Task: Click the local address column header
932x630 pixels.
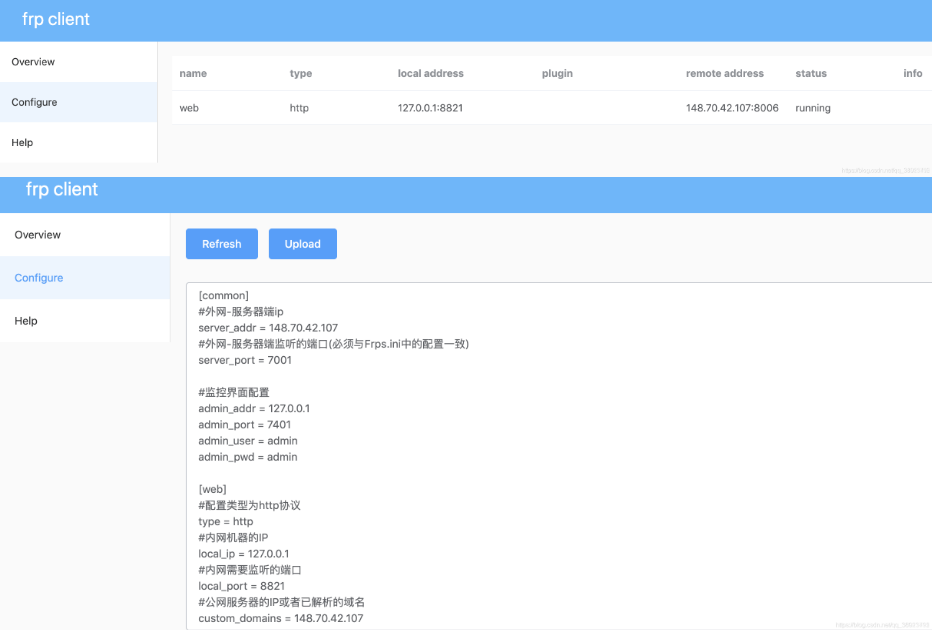Action: (430, 73)
